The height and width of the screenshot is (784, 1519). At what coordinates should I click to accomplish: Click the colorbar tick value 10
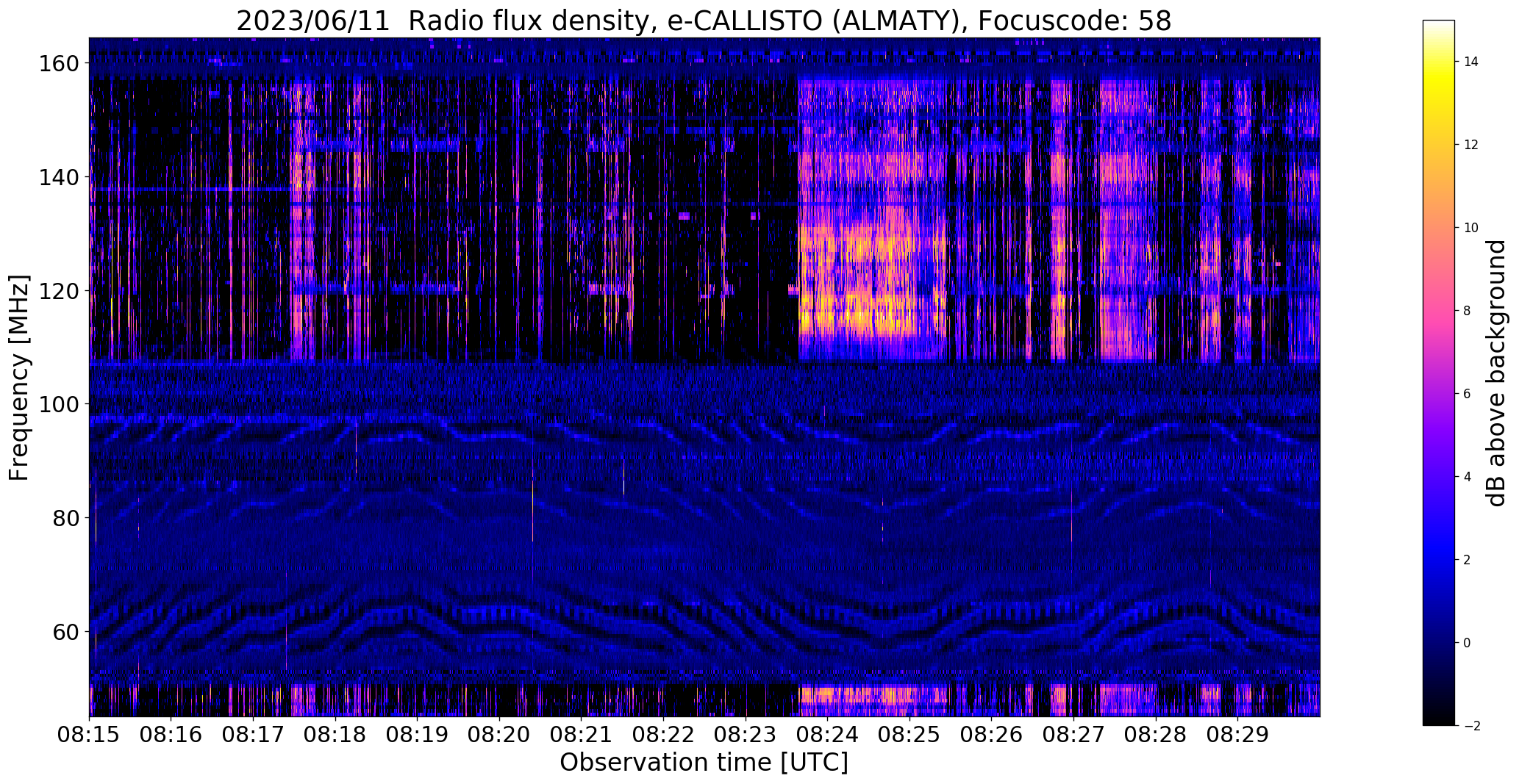pyautogui.click(x=1470, y=228)
